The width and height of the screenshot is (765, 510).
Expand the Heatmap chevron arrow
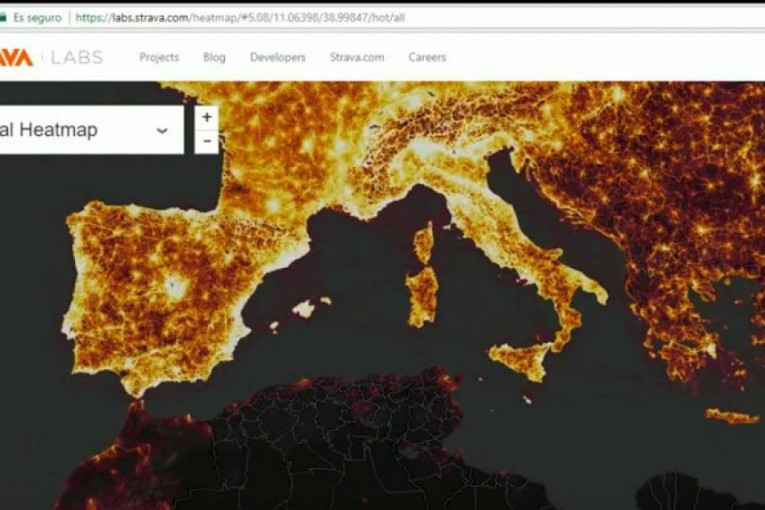162,131
